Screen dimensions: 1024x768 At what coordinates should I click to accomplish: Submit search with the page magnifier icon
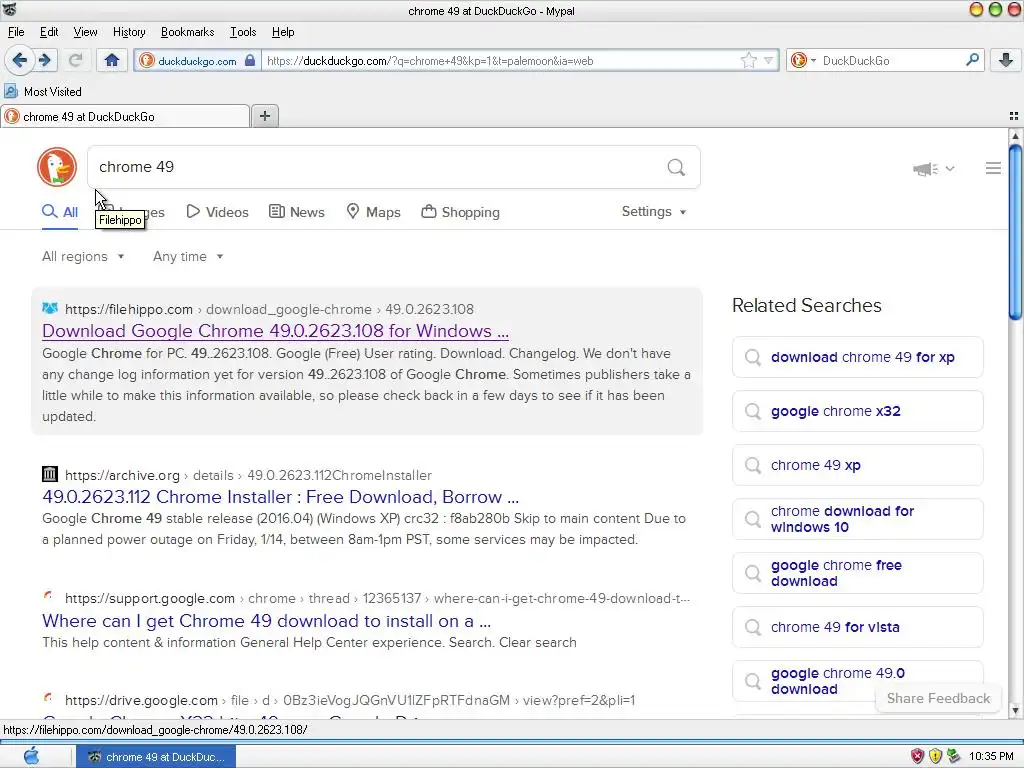coord(677,168)
